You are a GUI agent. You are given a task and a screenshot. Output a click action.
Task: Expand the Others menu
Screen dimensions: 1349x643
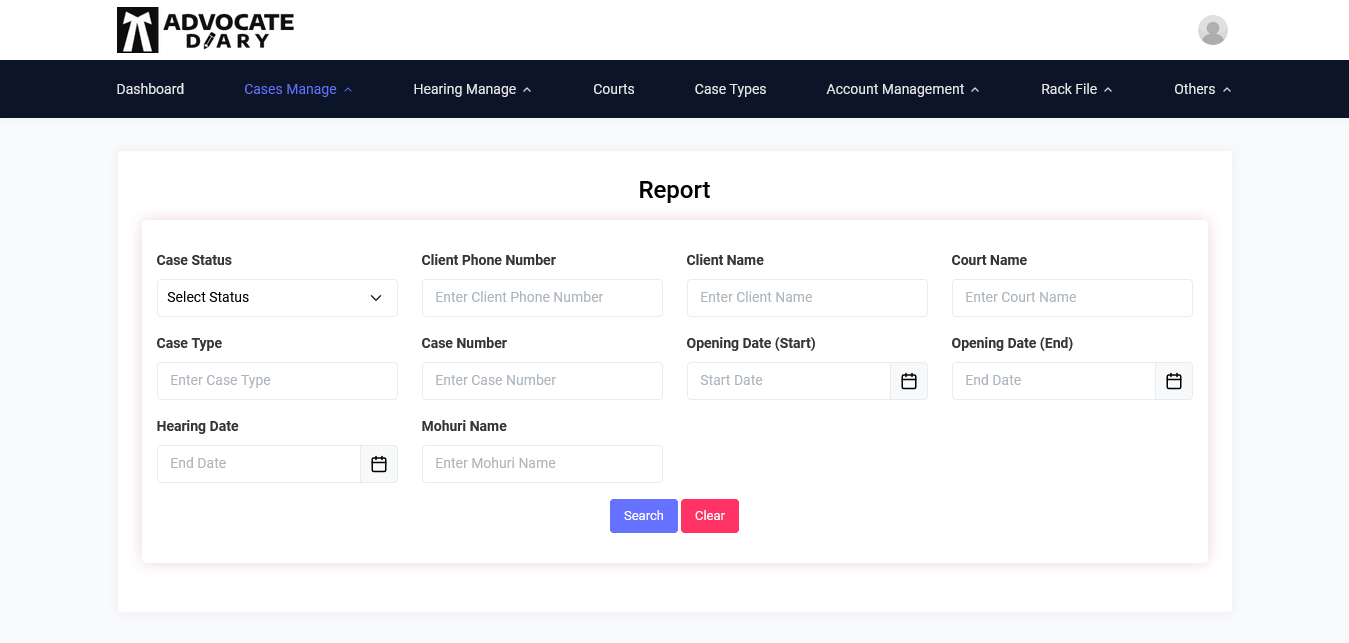1202,89
